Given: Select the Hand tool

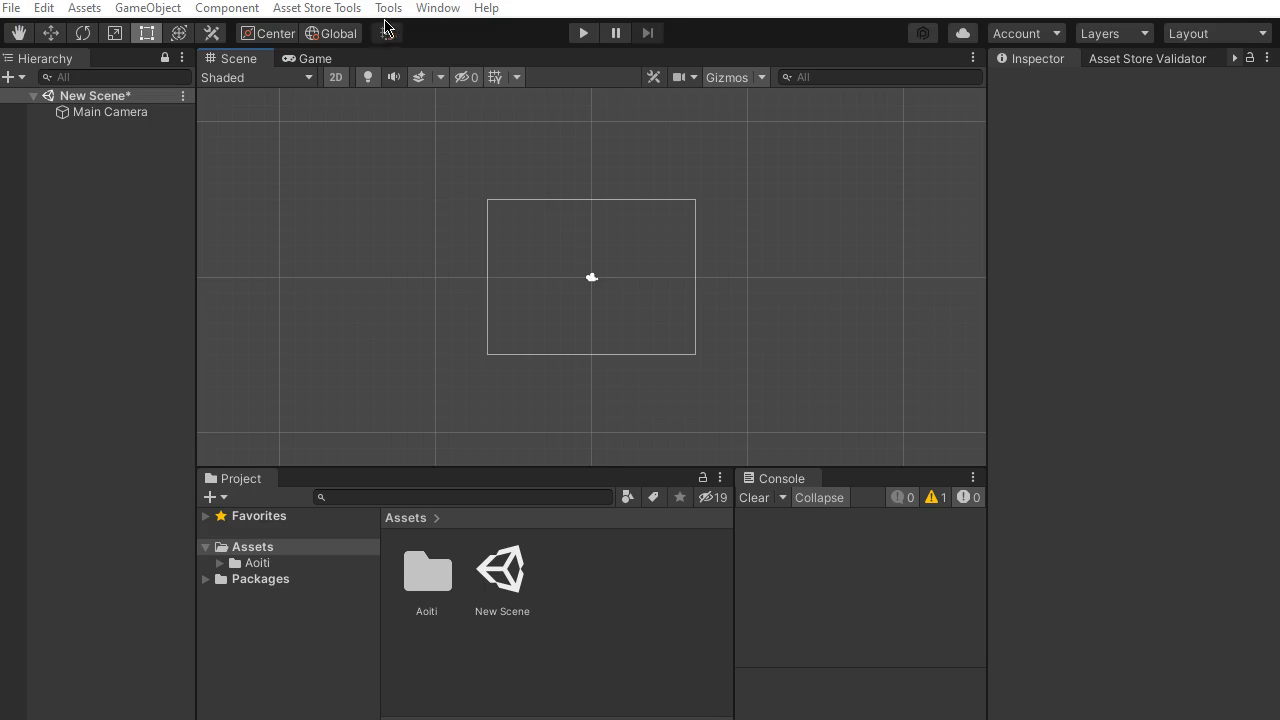Looking at the screenshot, I should click(18, 33).
